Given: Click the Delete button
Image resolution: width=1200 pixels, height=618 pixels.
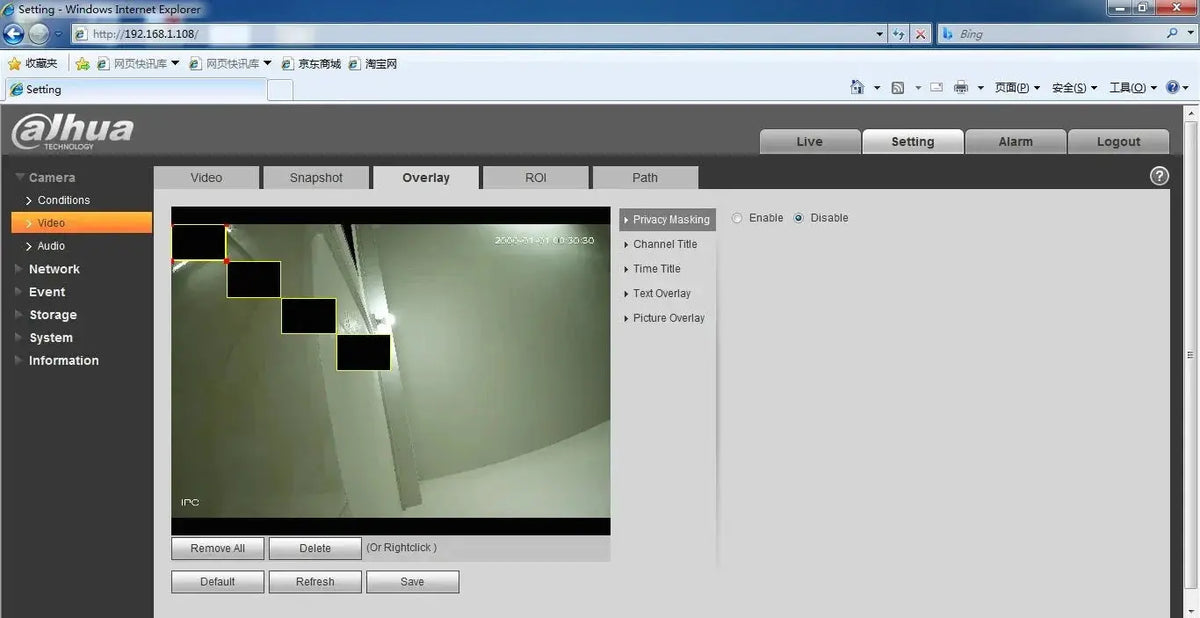Looking at the screenshot, I should click(315, 548).
